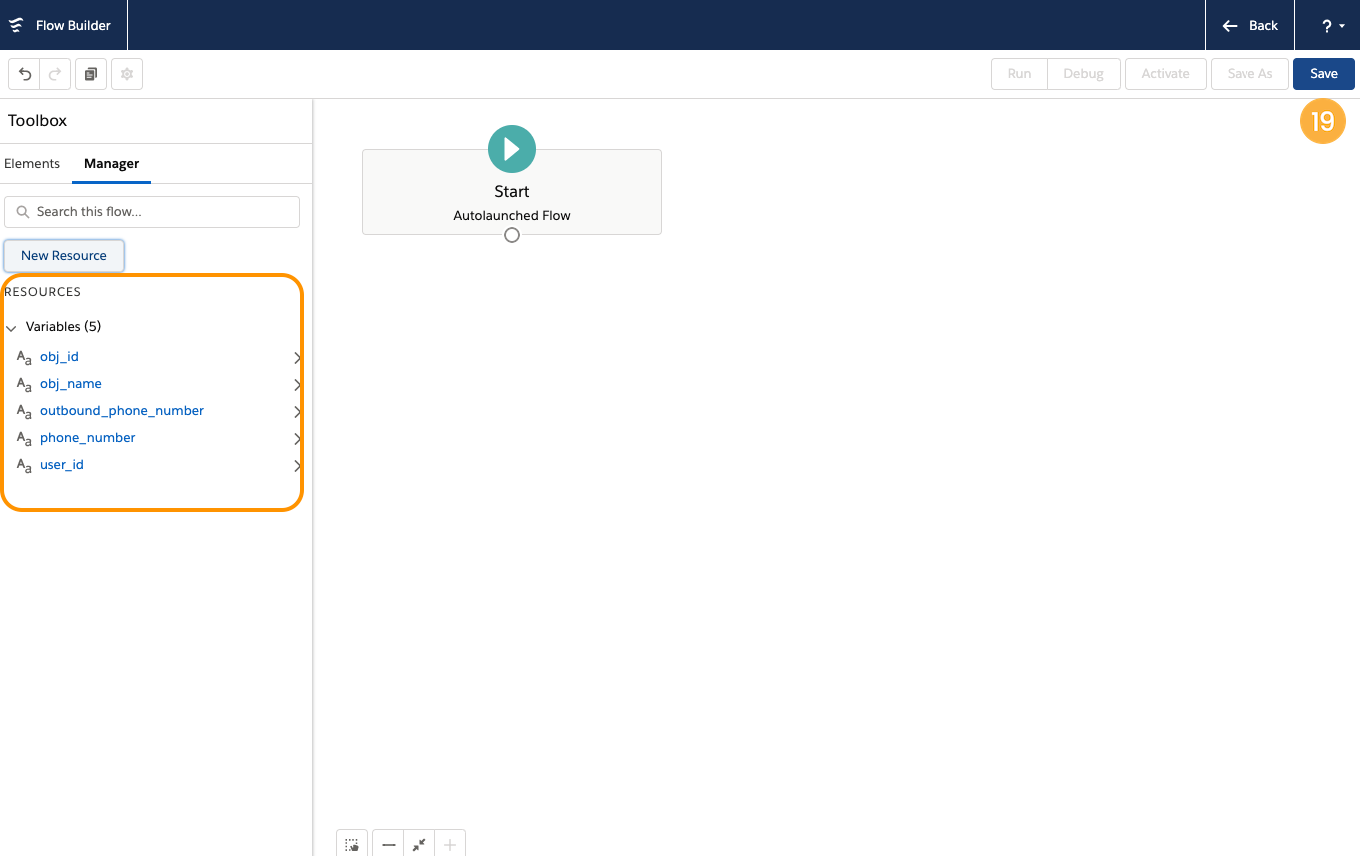Open the user_id variable link
This screenshot has height=856, width=1360.
[x=61, y=464]
